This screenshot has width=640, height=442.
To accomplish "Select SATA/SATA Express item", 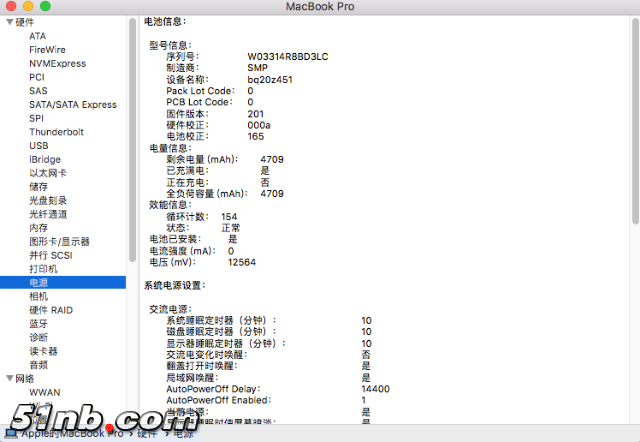I will (x=72, y=104).
